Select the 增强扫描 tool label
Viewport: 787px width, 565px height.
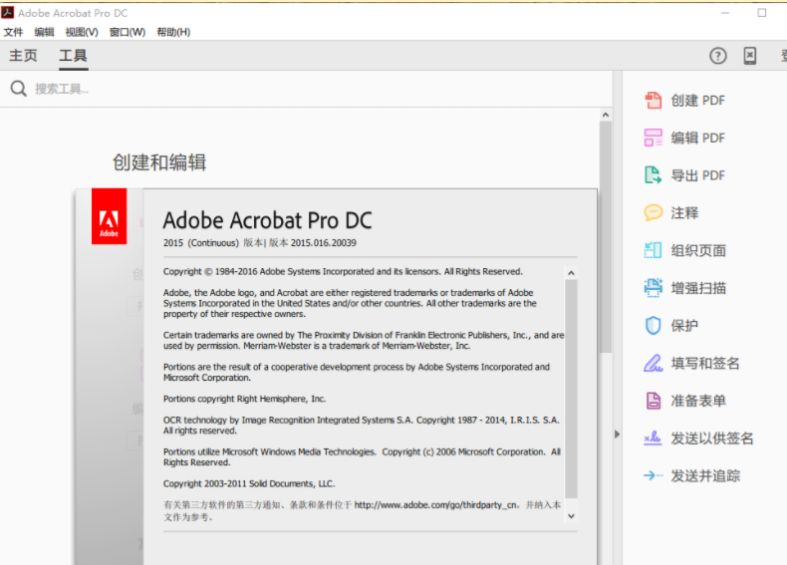(699, 288)
